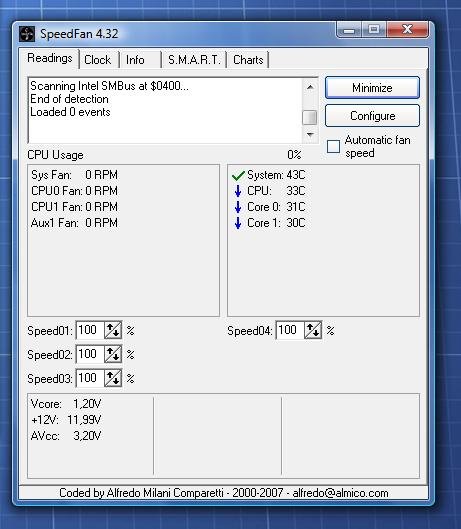This screenshot has width=461, height=529.
Task: Close the SpeedFan window
Action: pyautogui.click(x=407, y=30)
